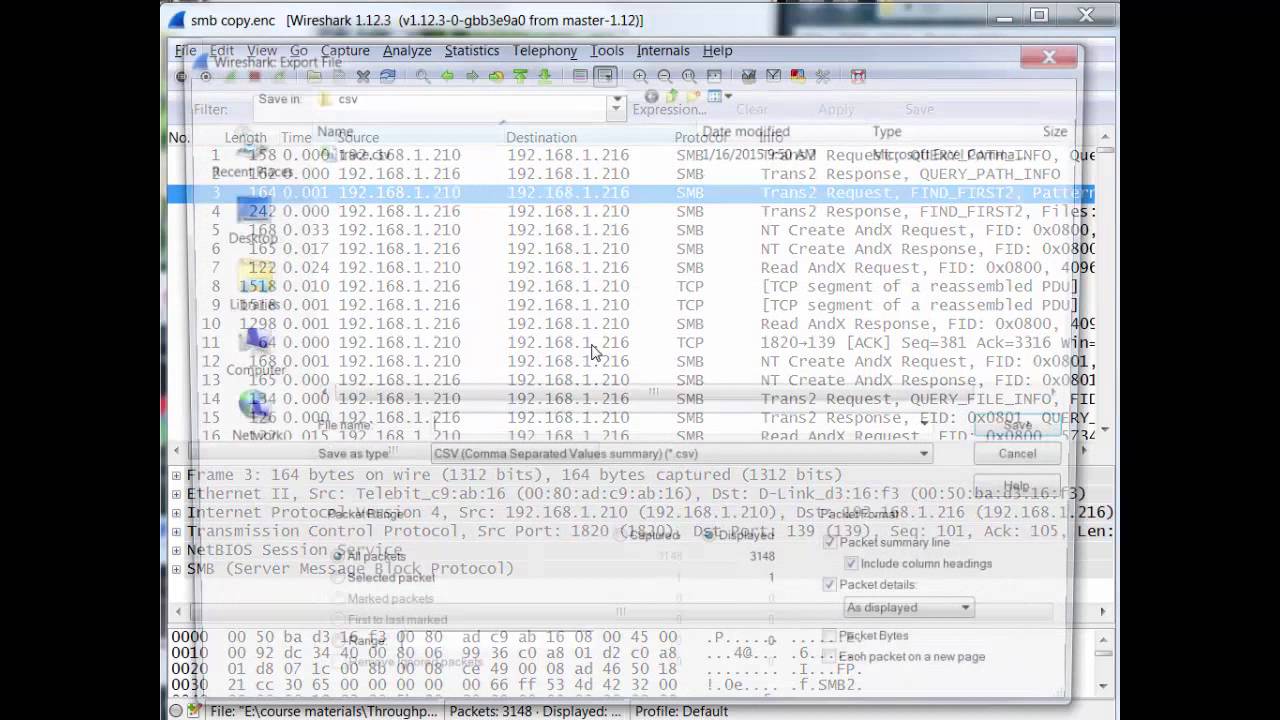Screen dimensions: 1280x720
Task: Click Create New Folder icon in Export dialog
Action: [693, 96]
